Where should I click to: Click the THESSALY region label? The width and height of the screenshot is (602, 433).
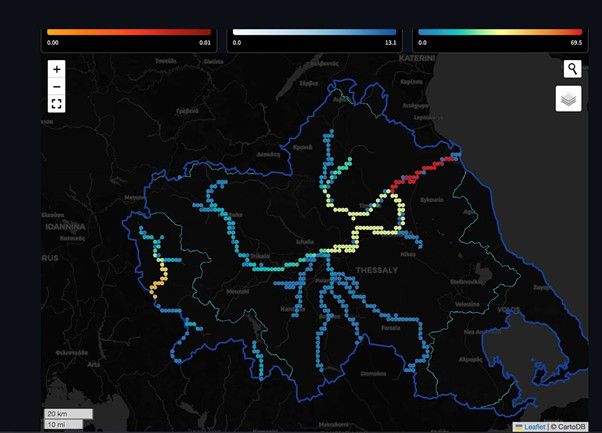click(376, 271)
